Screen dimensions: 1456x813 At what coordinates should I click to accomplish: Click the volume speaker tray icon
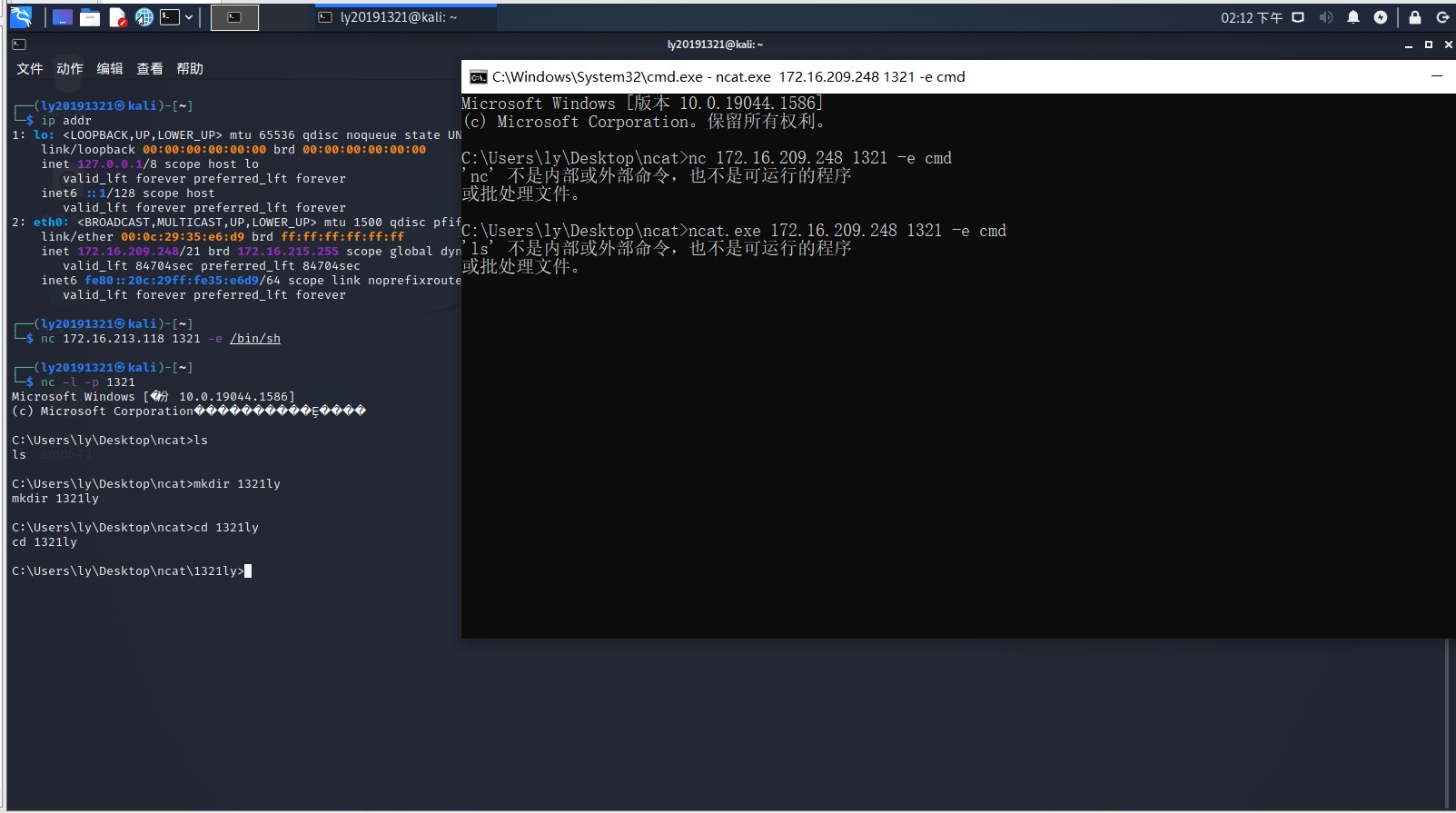point(1326,17)
